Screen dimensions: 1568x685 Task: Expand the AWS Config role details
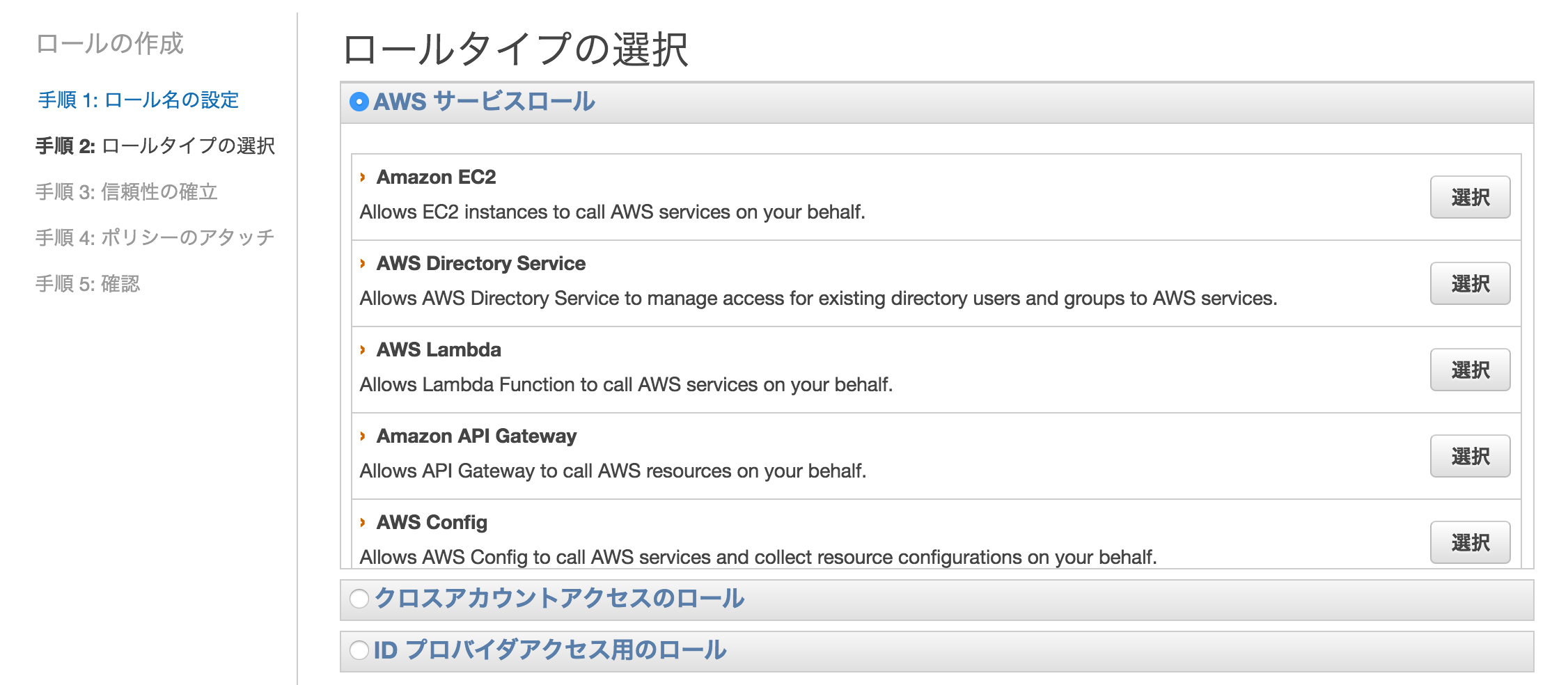coord(430,522)
